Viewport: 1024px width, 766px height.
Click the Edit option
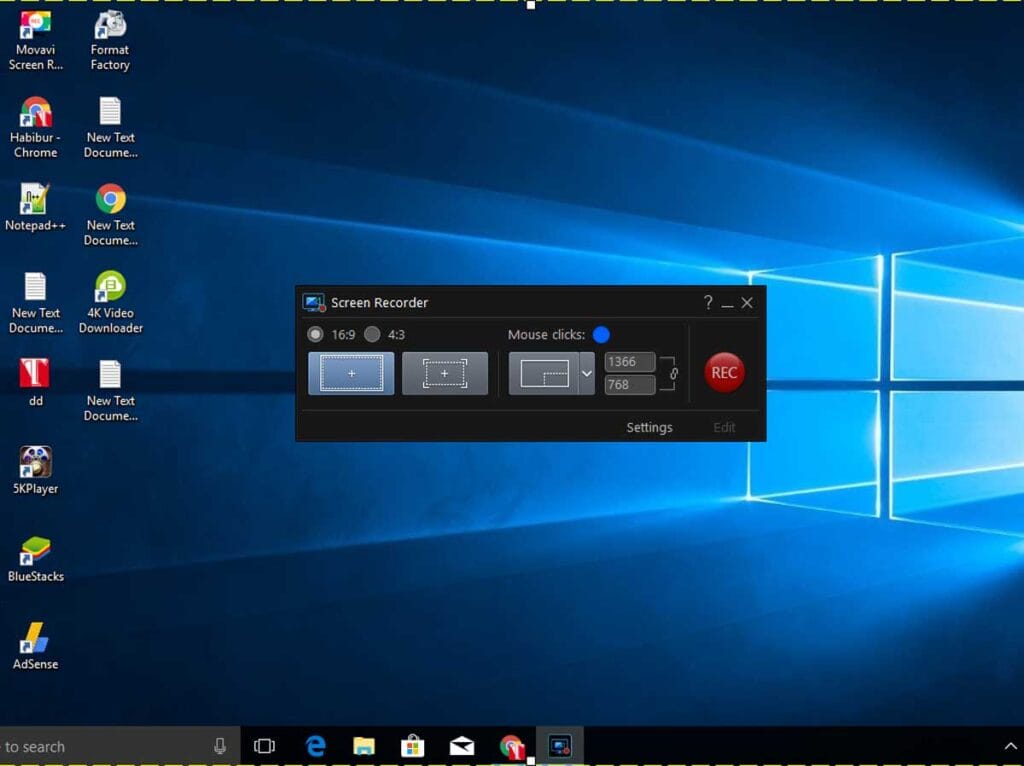(723, 427)
